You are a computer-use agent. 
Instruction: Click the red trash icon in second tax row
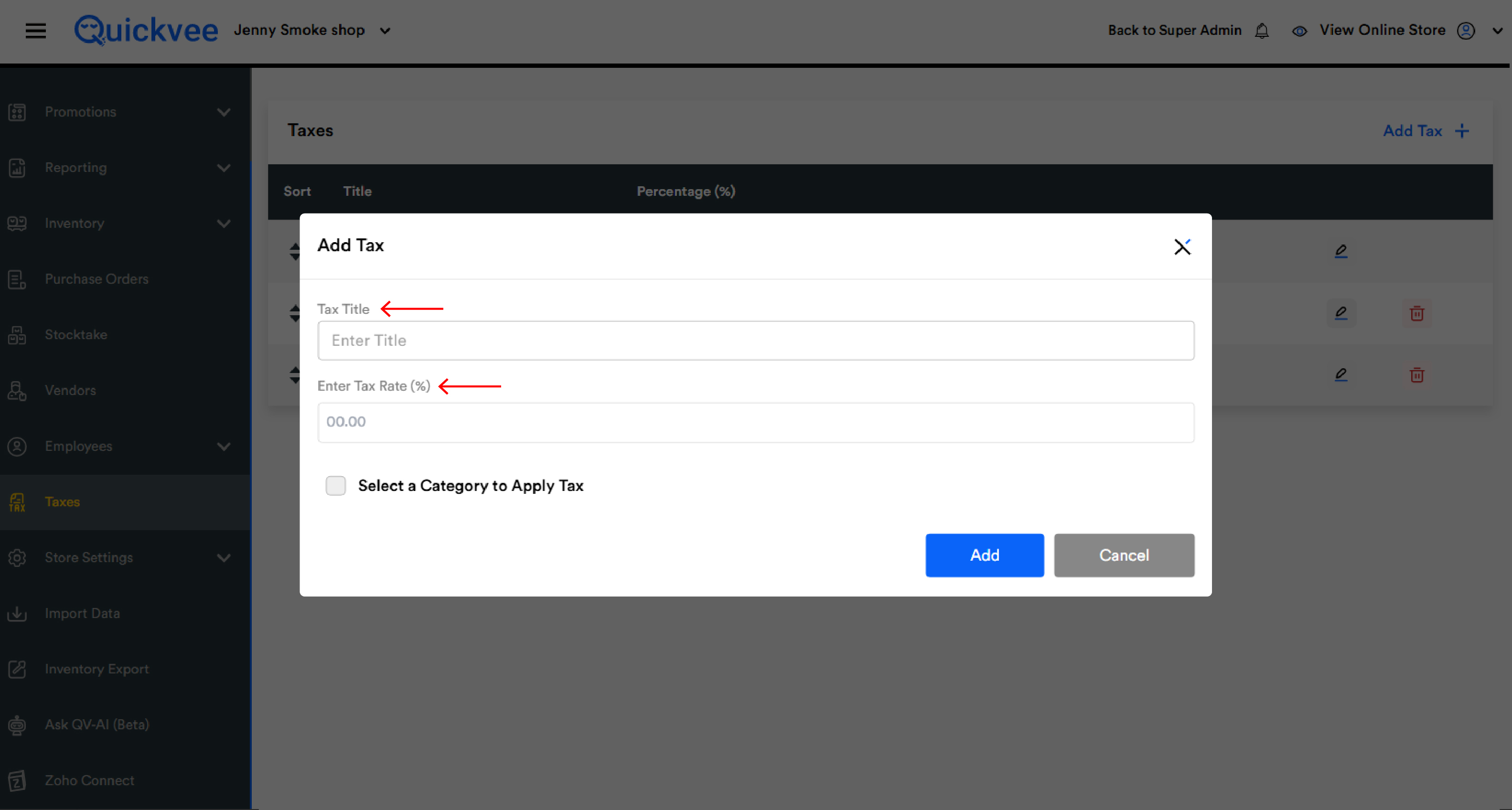[1416, 313]
